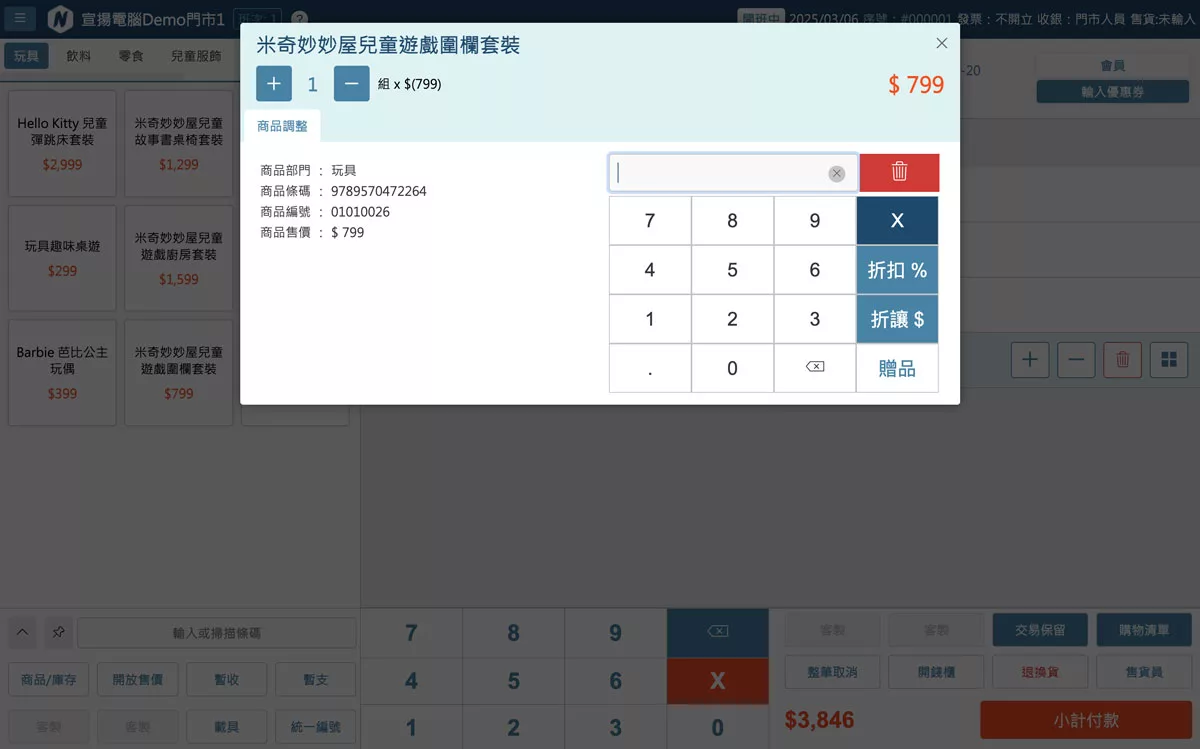Tap the red X key in the bottom keypad
The width and height of the screenshot is (1200, 749).
tap(717, 680)
